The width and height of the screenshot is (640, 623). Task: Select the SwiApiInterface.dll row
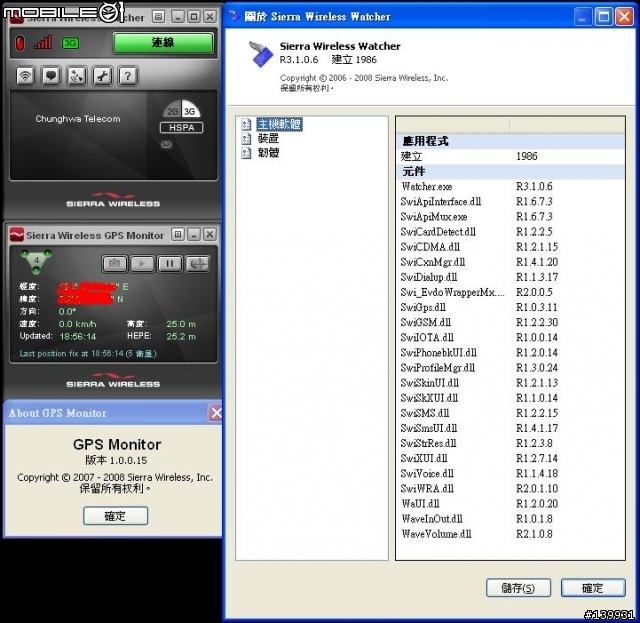[x=510, y=202]
